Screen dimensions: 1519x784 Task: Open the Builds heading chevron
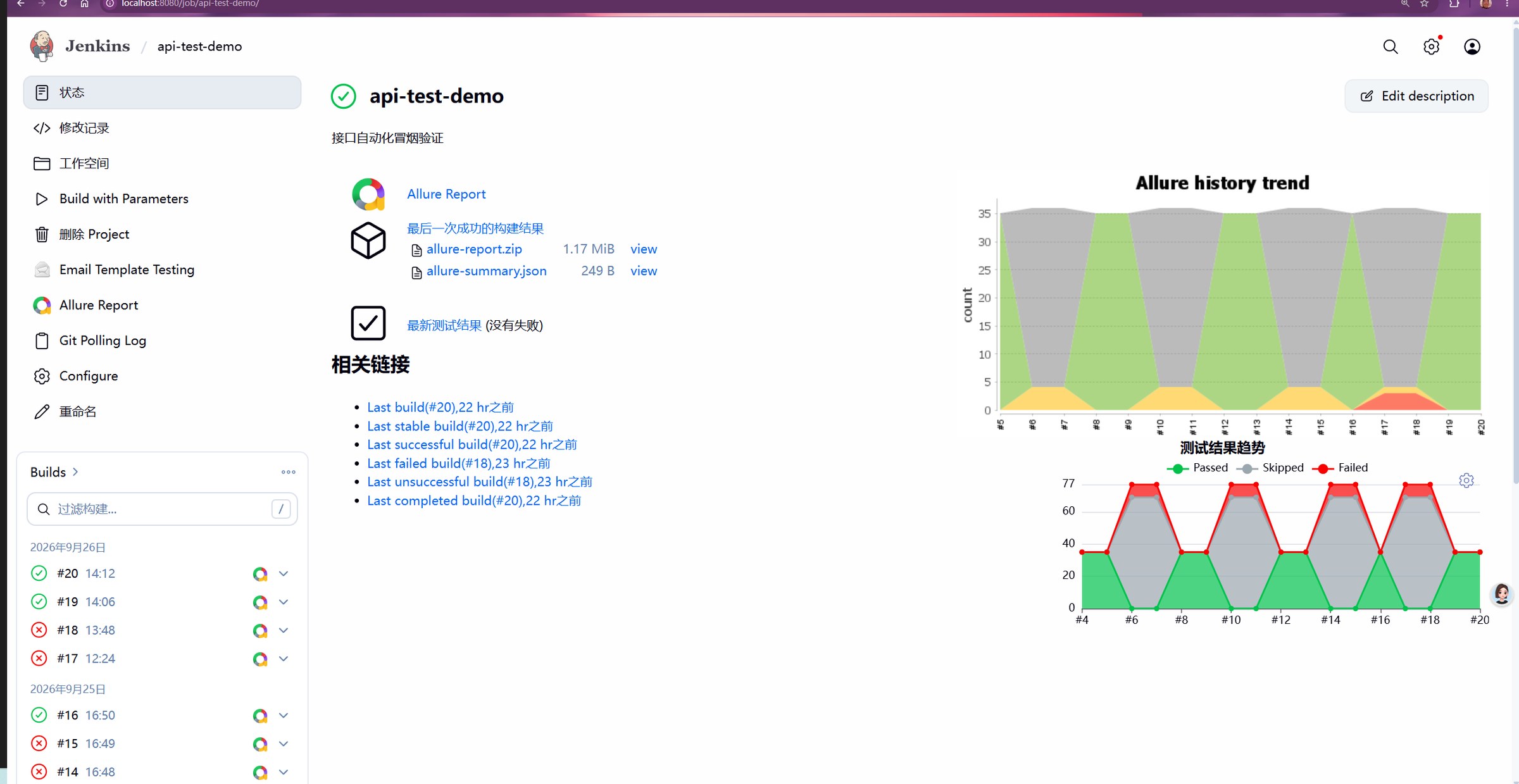coord(75,472)
